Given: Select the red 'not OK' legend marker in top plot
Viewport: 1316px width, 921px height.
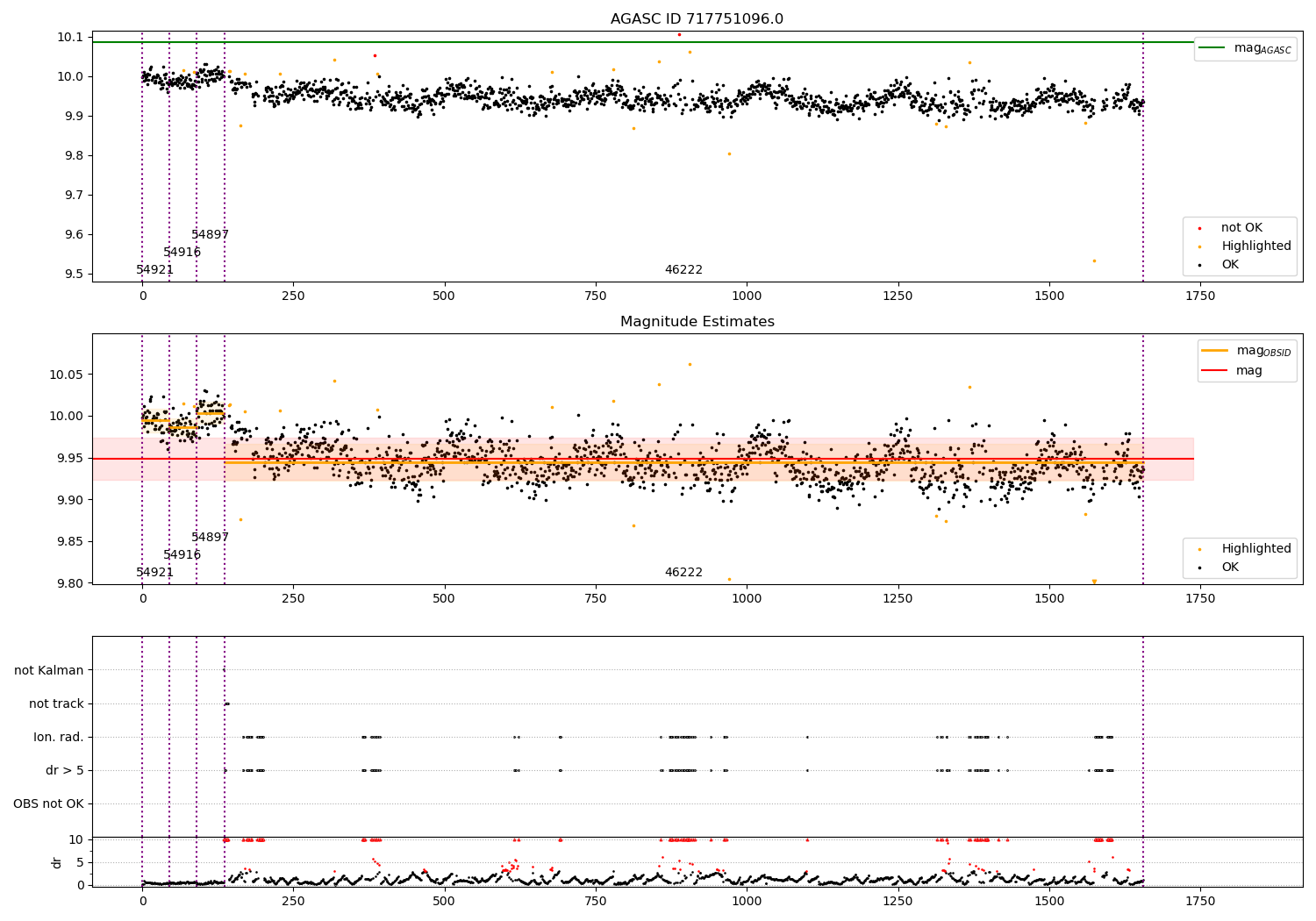Looking at the screenshot, I should [x=1199, y=228].
